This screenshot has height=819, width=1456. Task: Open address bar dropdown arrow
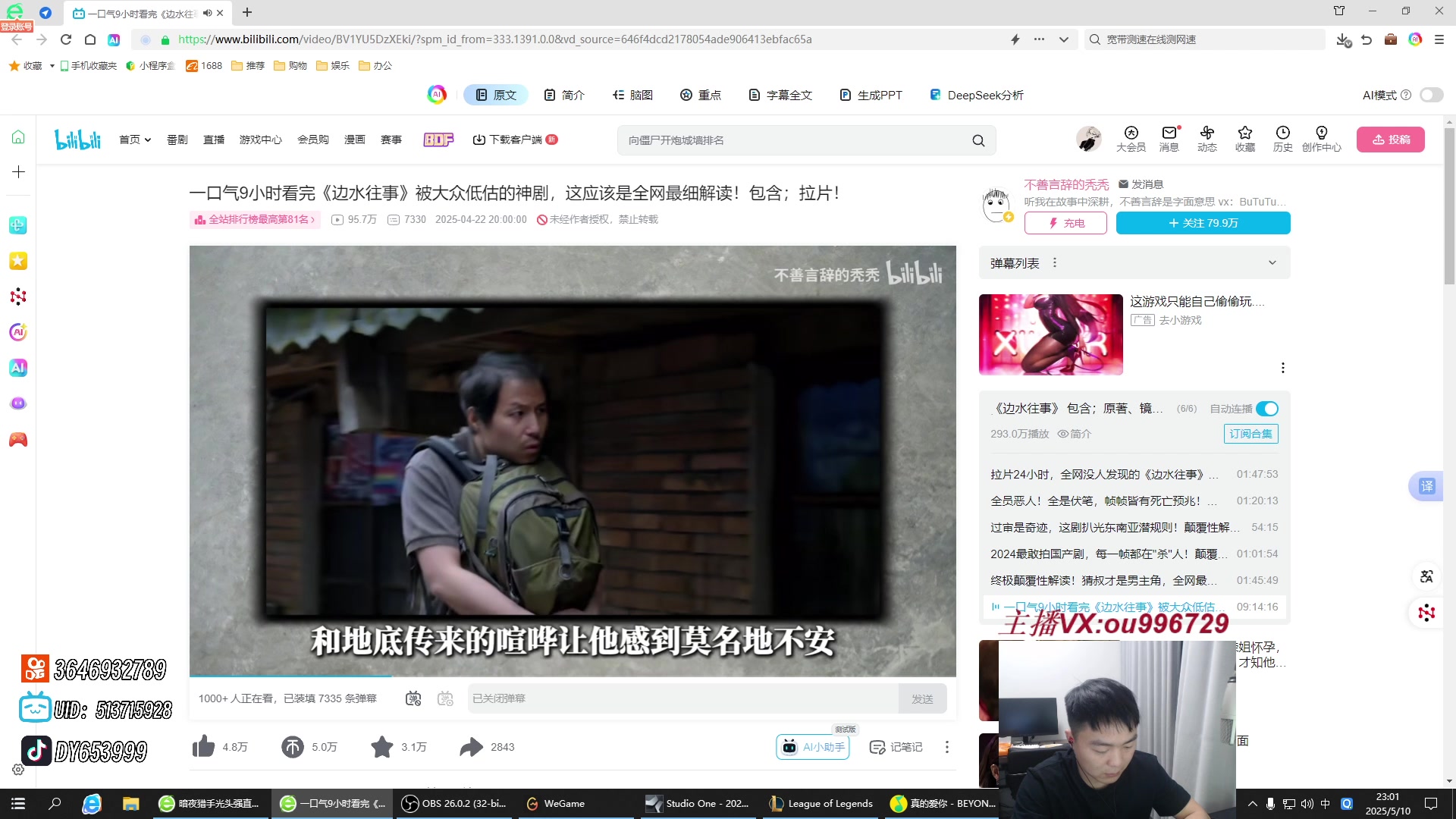[x=1064, y=39]
